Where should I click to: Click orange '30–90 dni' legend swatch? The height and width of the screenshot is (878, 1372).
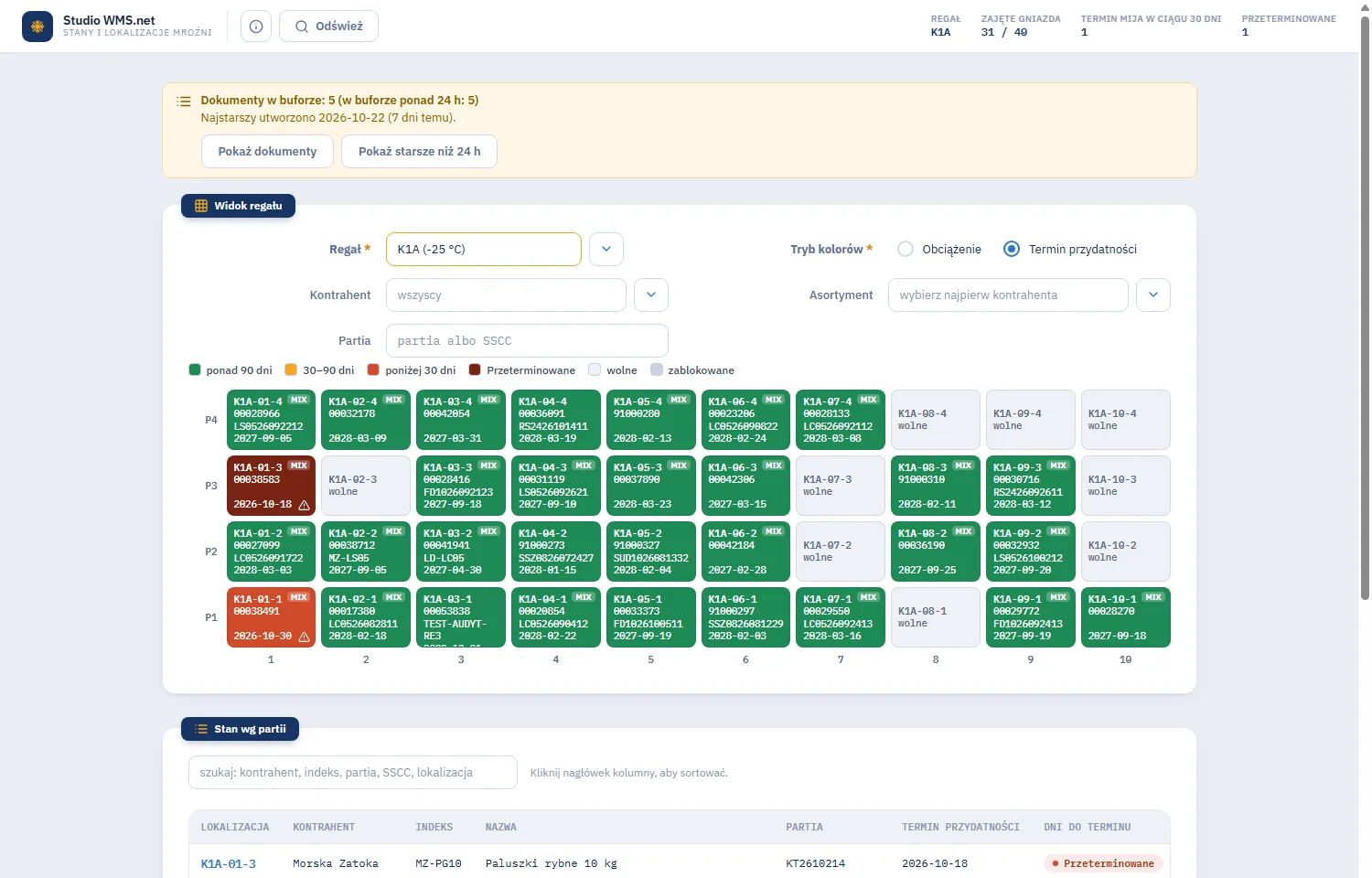point(291,369)
